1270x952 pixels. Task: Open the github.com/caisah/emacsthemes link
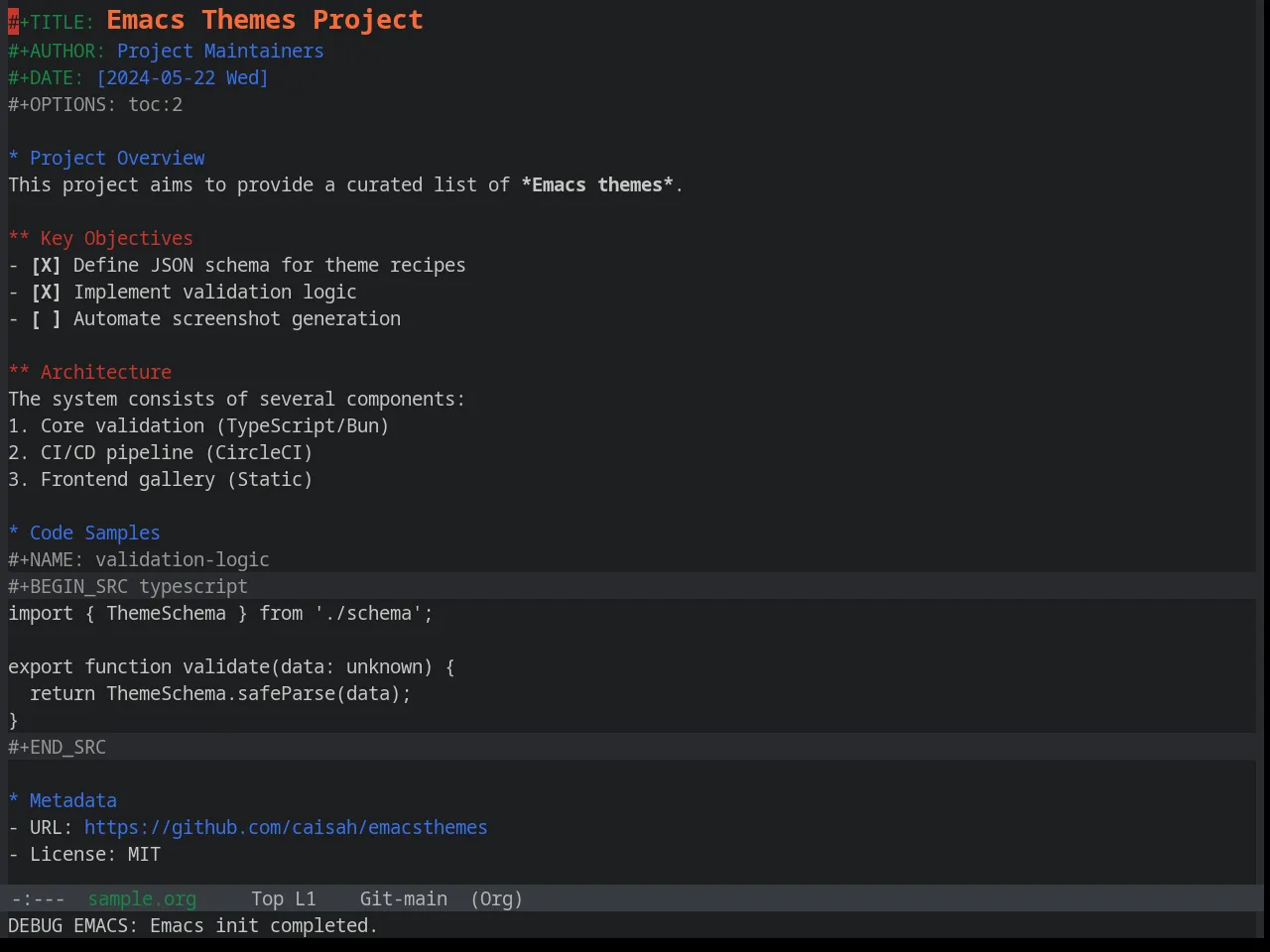(x=286, y=828)
